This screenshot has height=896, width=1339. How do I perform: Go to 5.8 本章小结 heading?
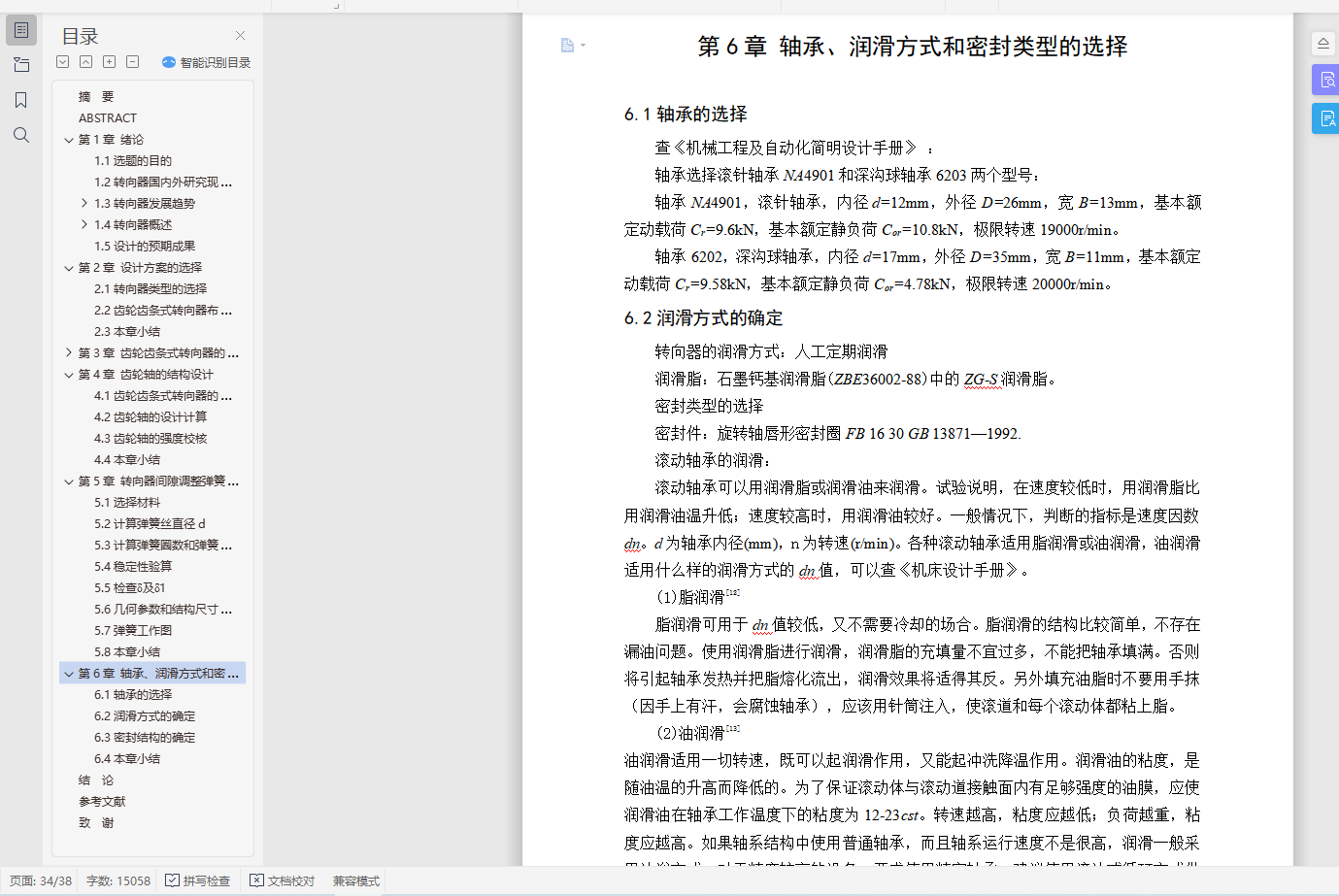[x=127, y=652]
